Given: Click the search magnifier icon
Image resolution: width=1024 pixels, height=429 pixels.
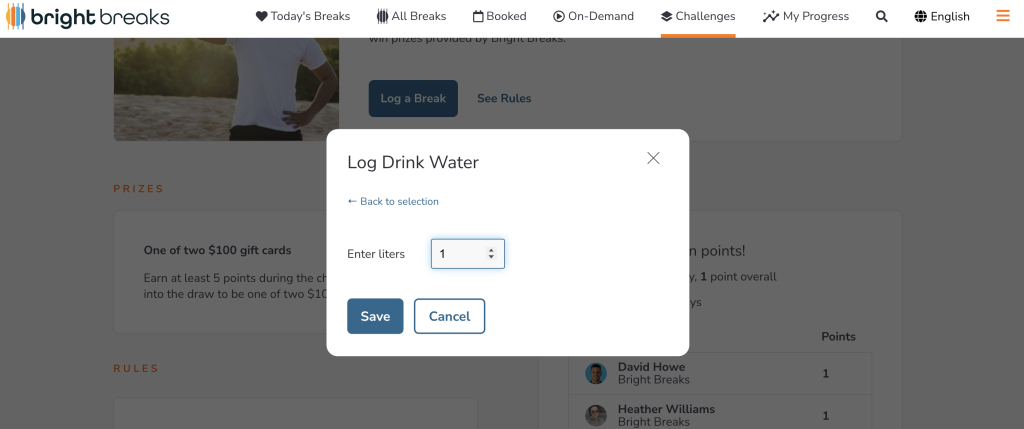Looking at the screenshot, I should coord(881,16).
